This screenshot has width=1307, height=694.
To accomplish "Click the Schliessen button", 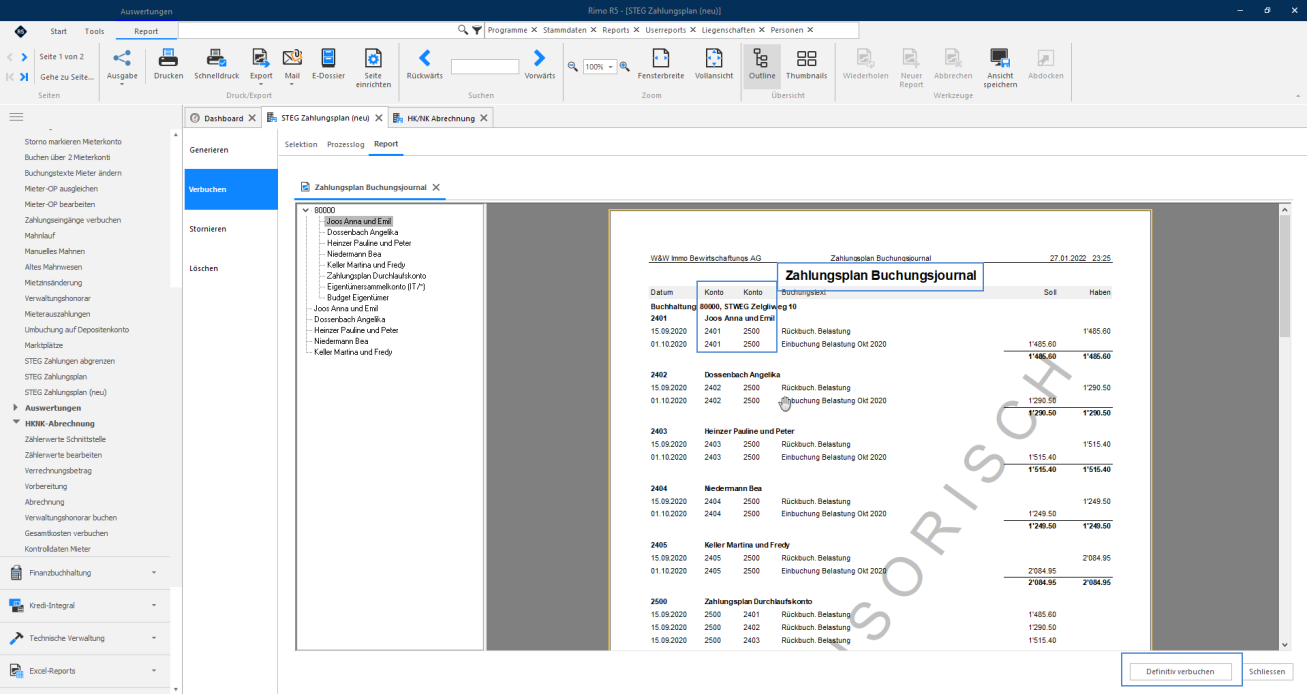I will click(x=1269, y=672).
